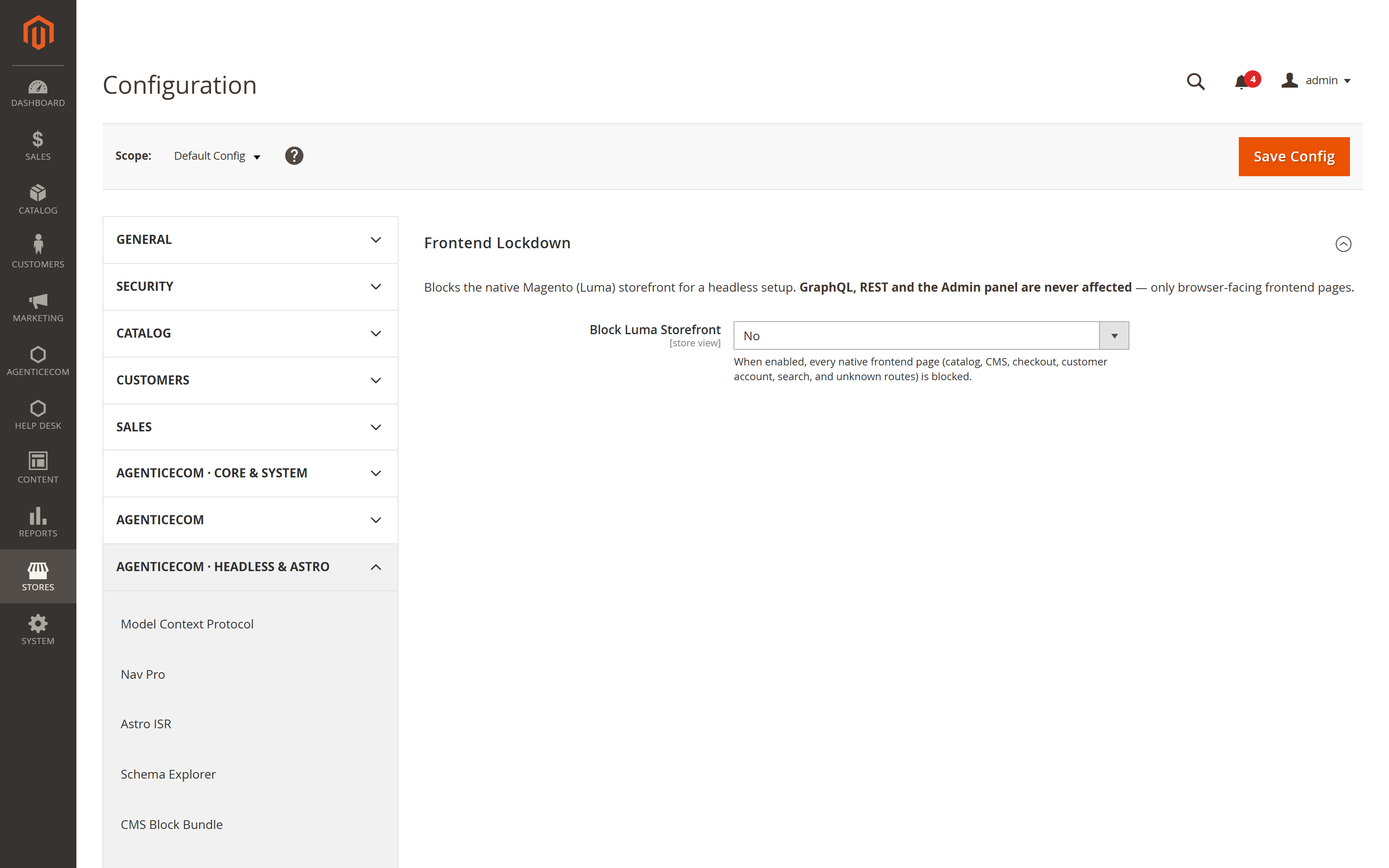Viewport: 1389px width, 868px height.
Task: Expand the AGENTICECOM config tab
Action: pyautogui.click(x=250, y=520)
